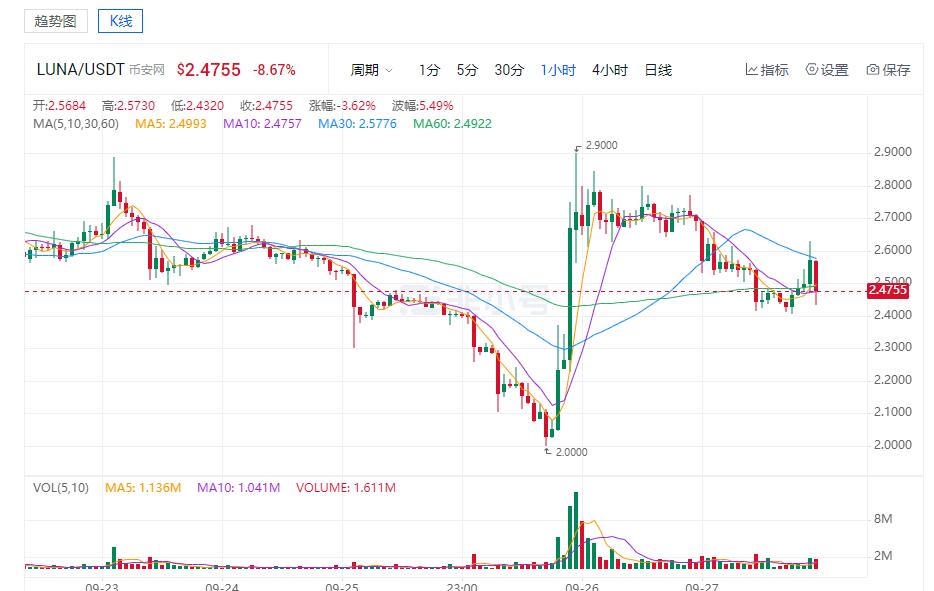
Task: Click the MA30: 2.5776 legend label
Action: [x=357, y=124]
